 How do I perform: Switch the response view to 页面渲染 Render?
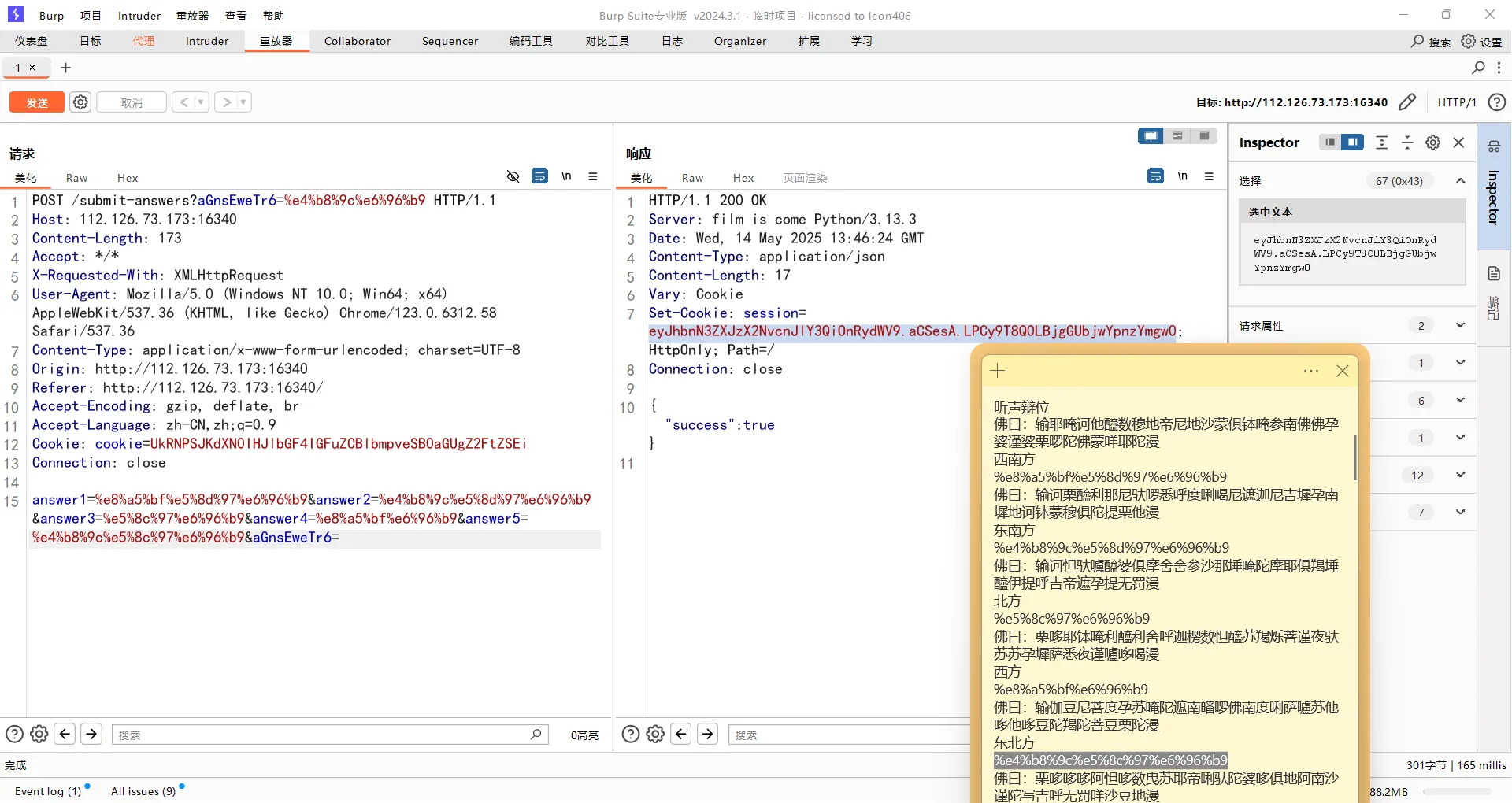805,178
